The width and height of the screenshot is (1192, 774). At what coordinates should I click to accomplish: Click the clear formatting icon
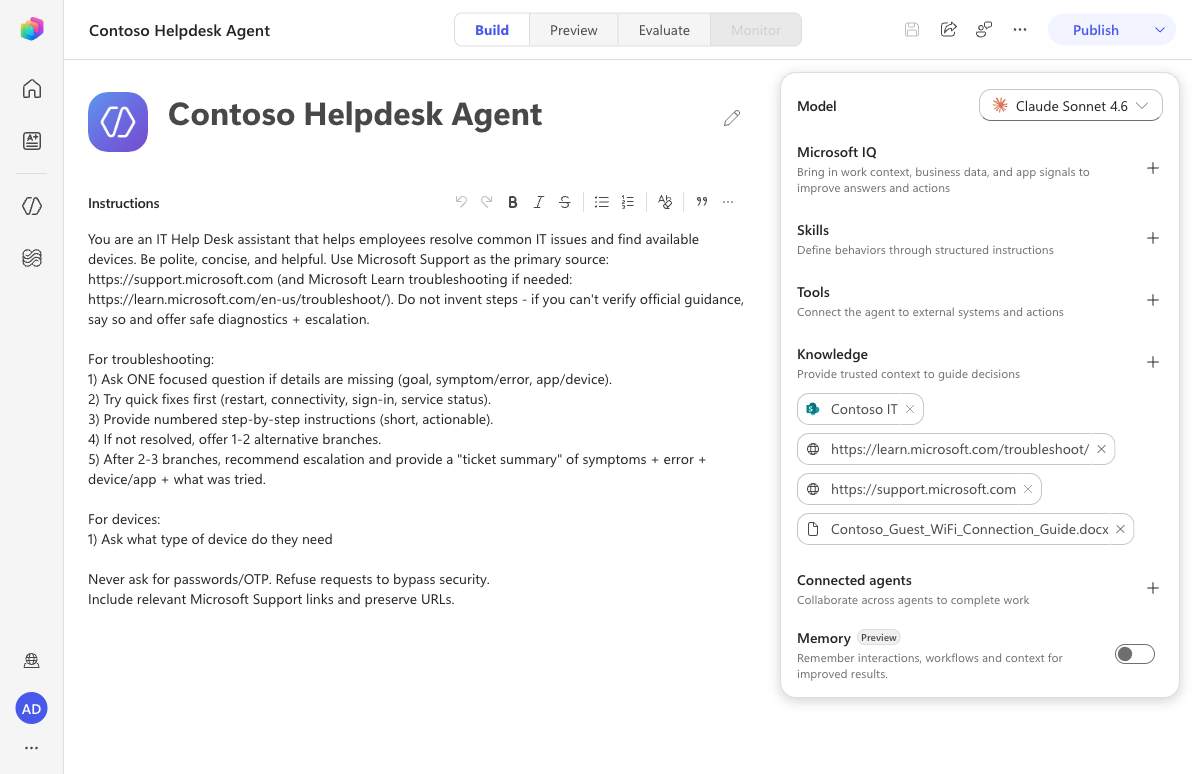pos(664,201)
